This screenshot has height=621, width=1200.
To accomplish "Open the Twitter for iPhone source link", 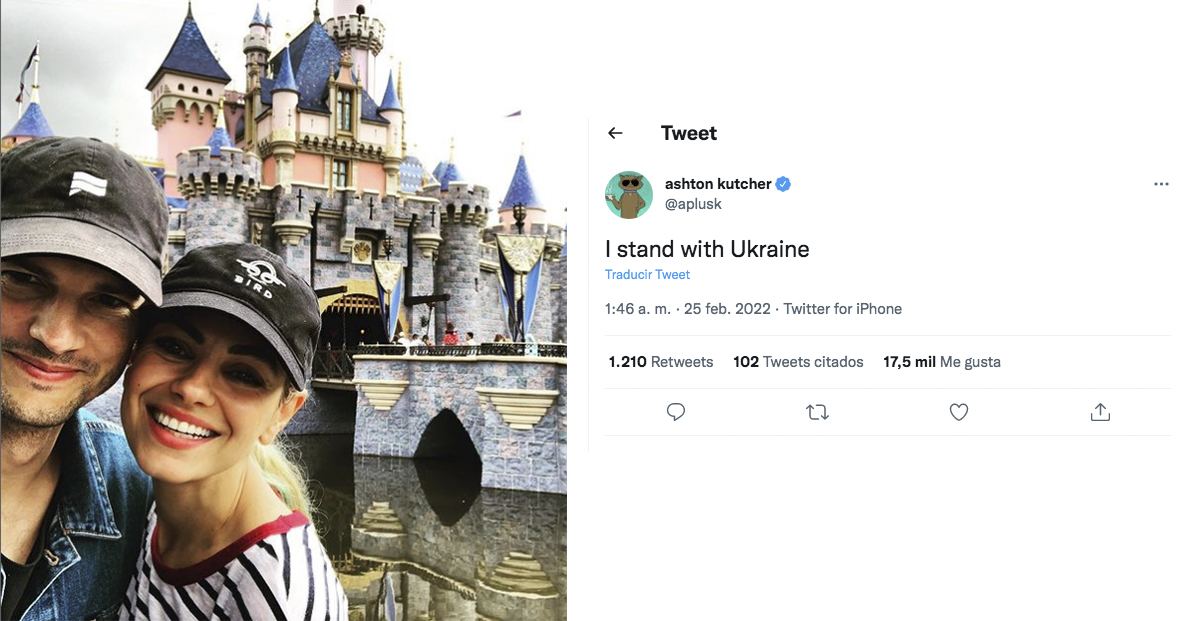I will pyautogui.click(x=843, y=309).
